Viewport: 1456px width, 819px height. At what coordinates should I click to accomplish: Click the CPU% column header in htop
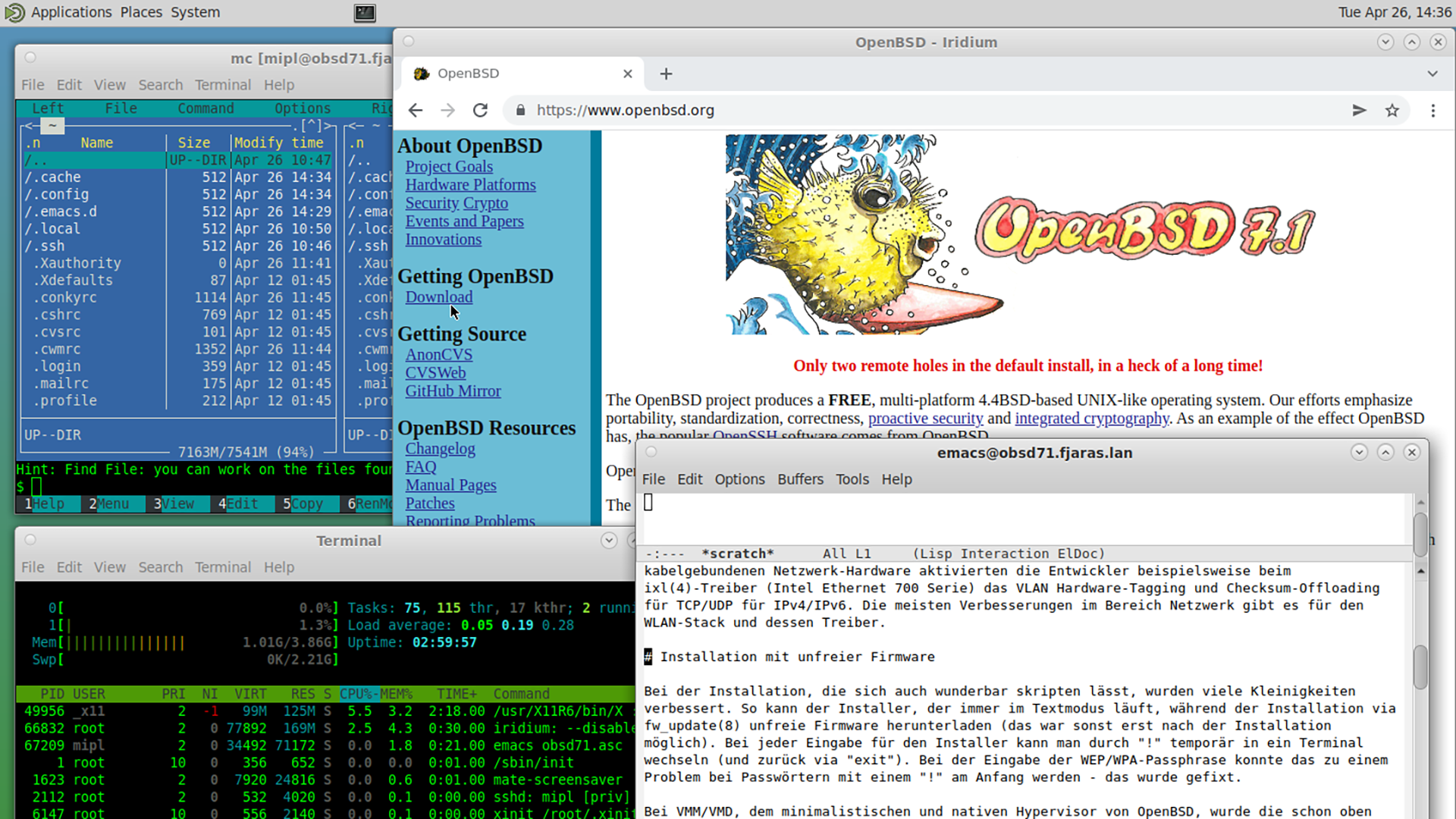(358, 694)
